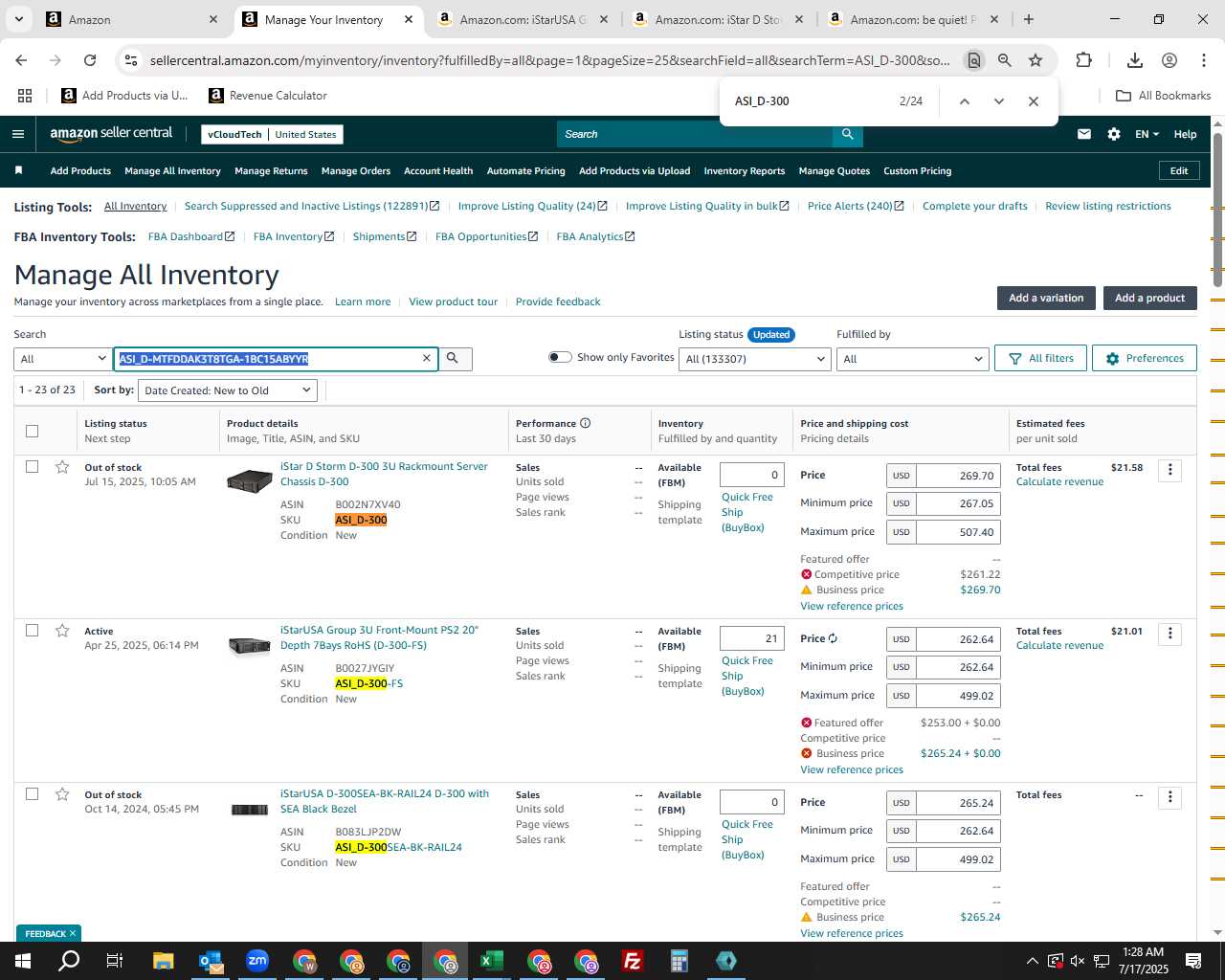
Task: Open the mail messages icon
Action: [1084, 134]
